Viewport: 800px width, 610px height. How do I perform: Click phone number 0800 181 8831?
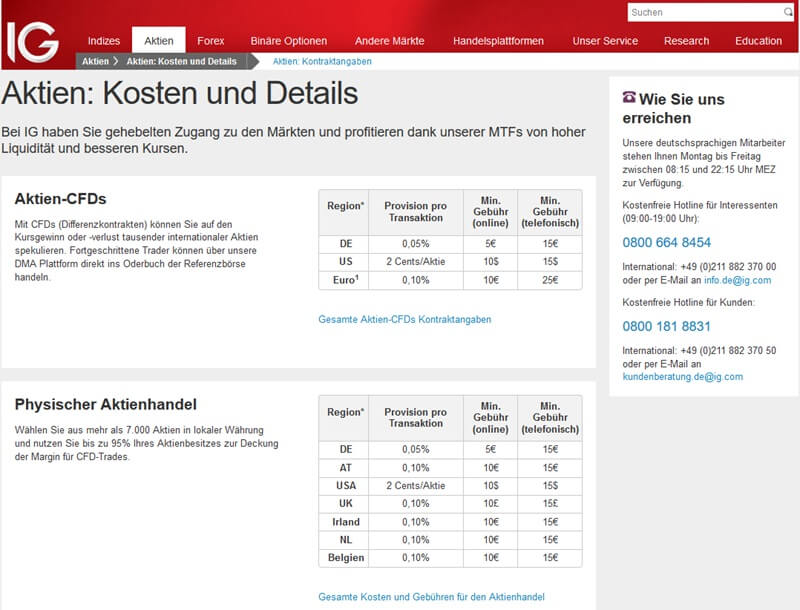(666, 326)
